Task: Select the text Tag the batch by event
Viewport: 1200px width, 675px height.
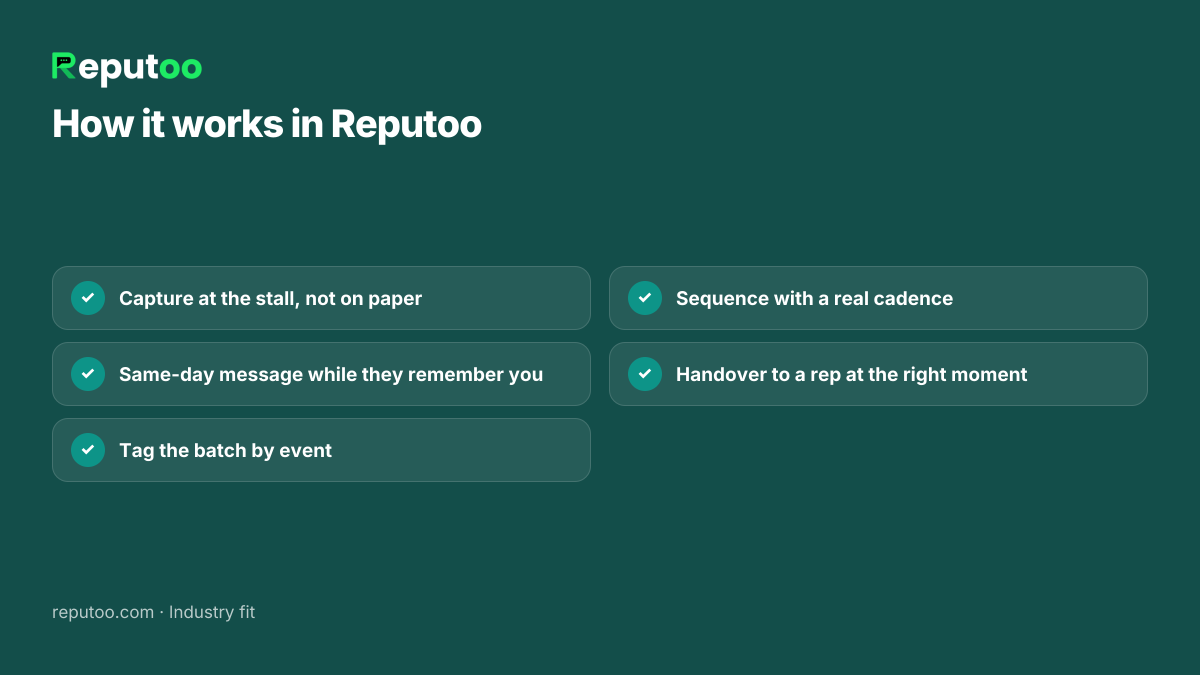Action: tap(225, 451)
